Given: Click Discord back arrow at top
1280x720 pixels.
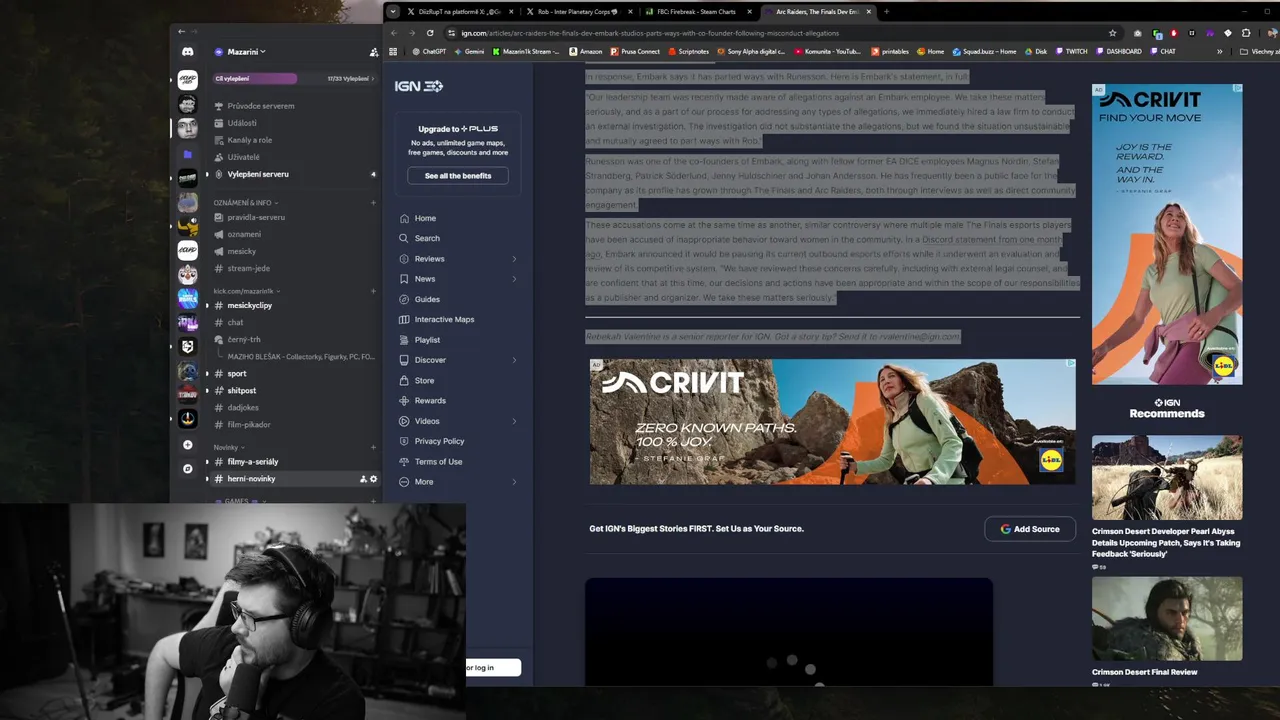Looking at the screenshot, I should pyautogui.click(x=181, y=32).
